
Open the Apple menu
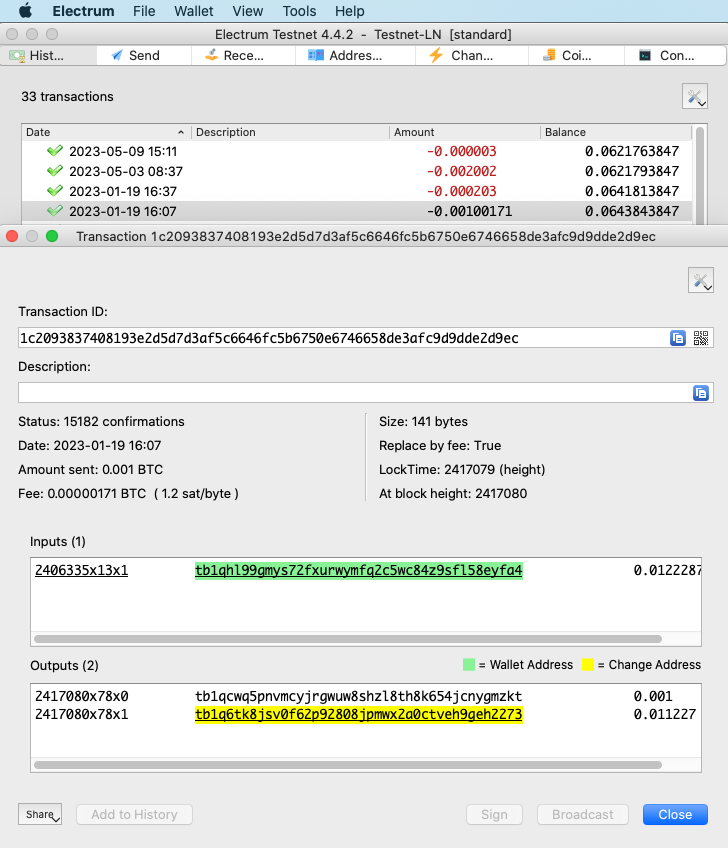pyautogui.click(x=25, y=11)
